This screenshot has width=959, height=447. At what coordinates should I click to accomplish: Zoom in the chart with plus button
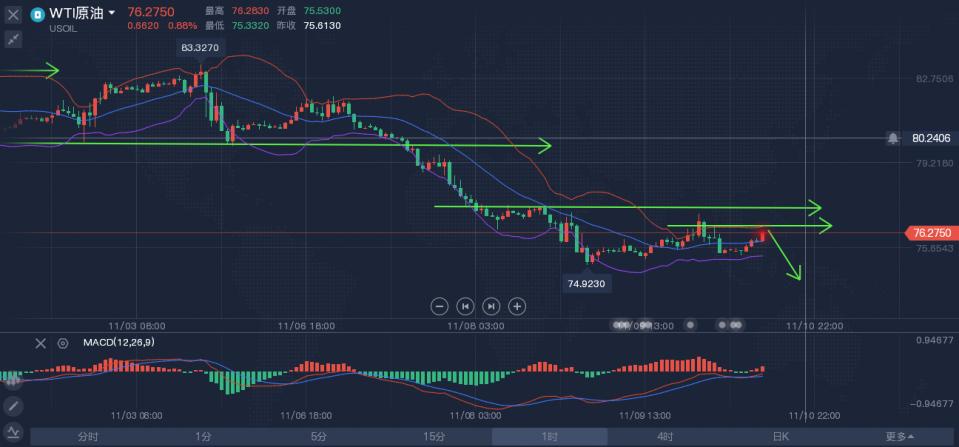point(517,306)
